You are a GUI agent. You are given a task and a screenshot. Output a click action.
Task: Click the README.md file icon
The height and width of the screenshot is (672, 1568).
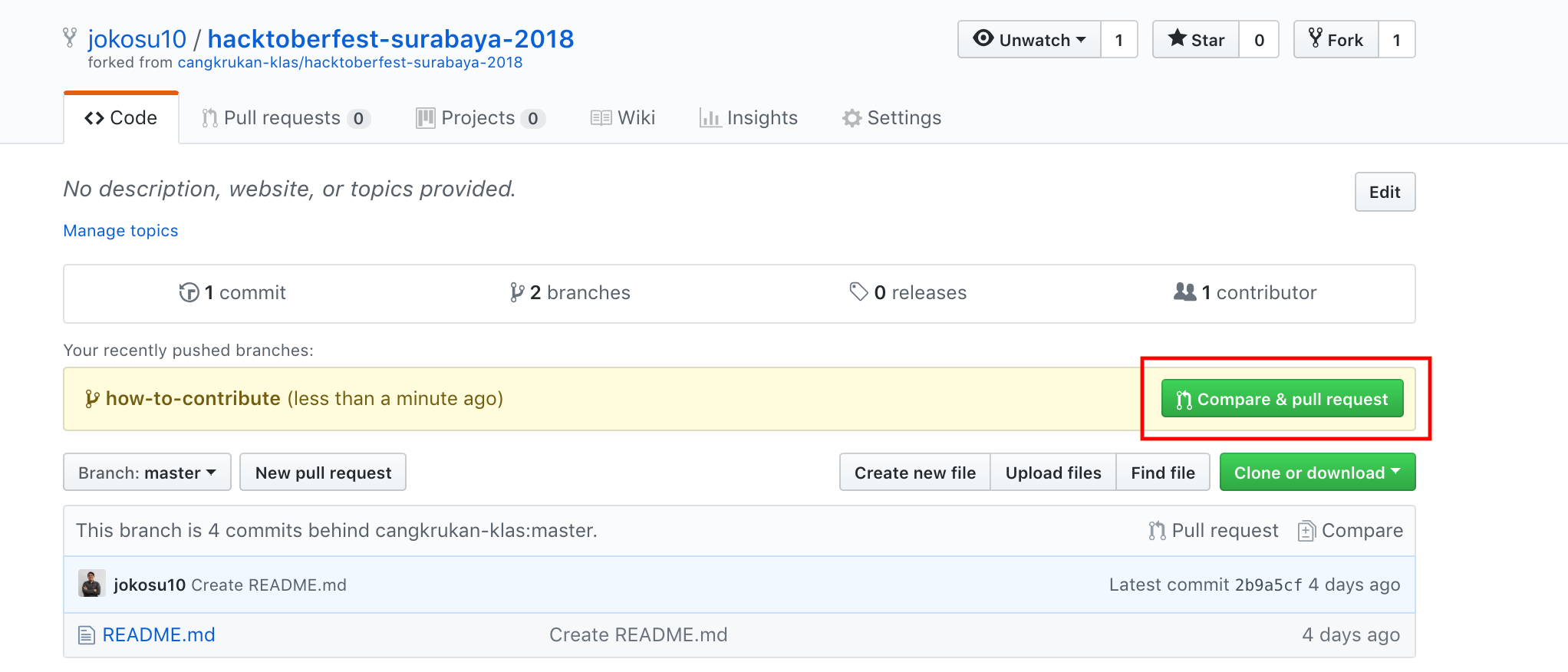(87, 635)
